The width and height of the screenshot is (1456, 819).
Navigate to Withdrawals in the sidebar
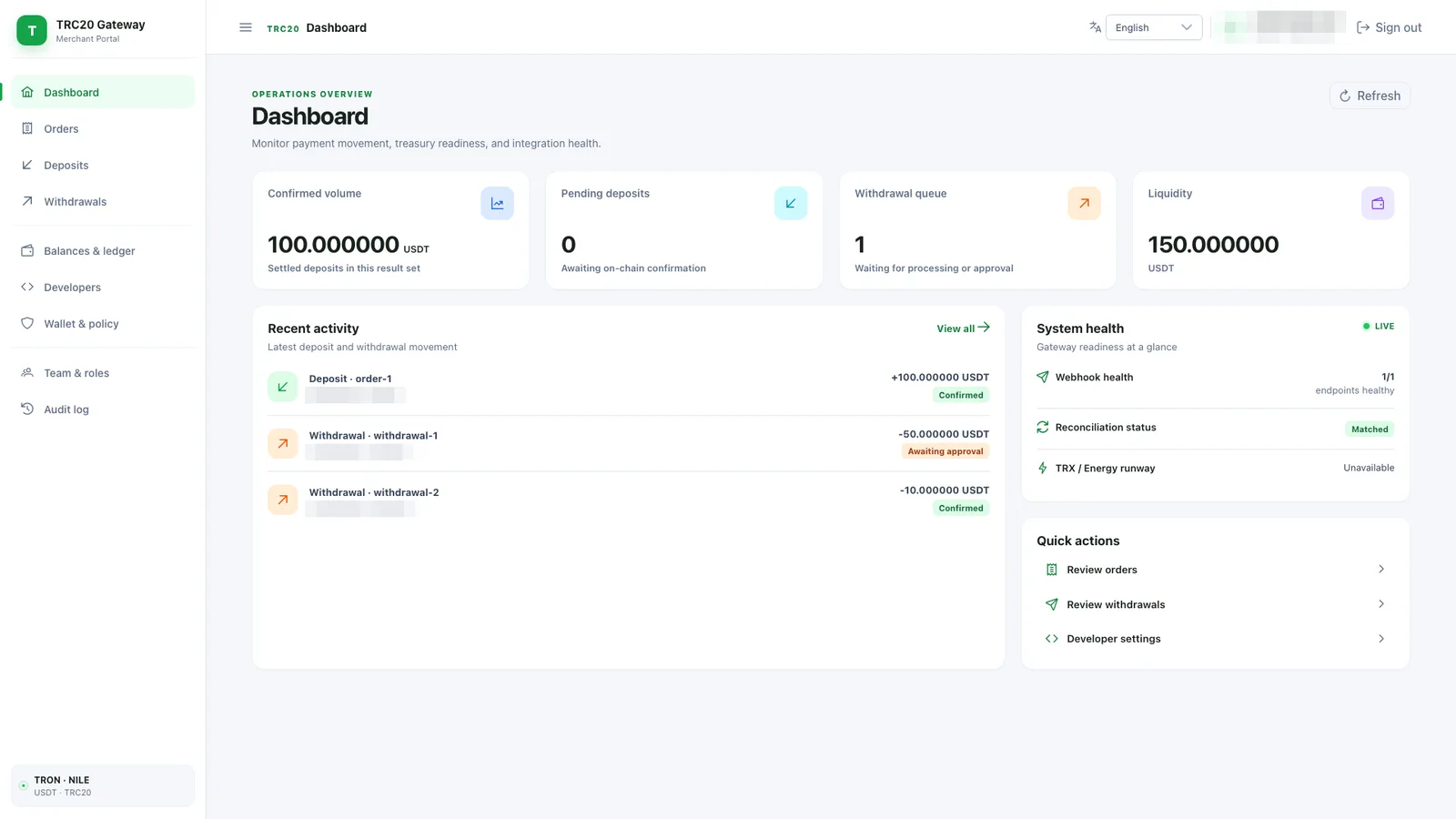coord(103,201)
